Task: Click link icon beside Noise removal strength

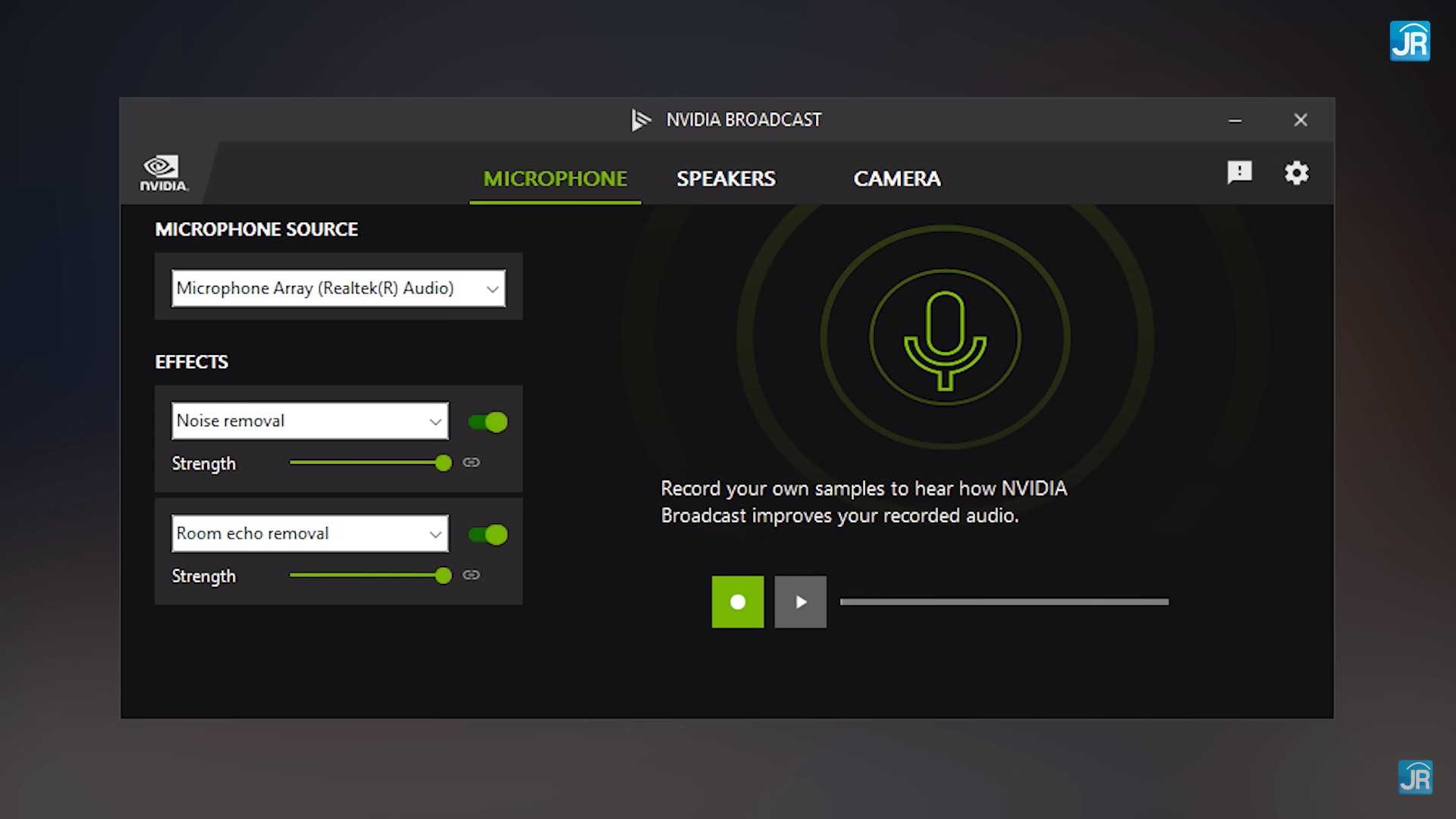Action: (471, 463)
